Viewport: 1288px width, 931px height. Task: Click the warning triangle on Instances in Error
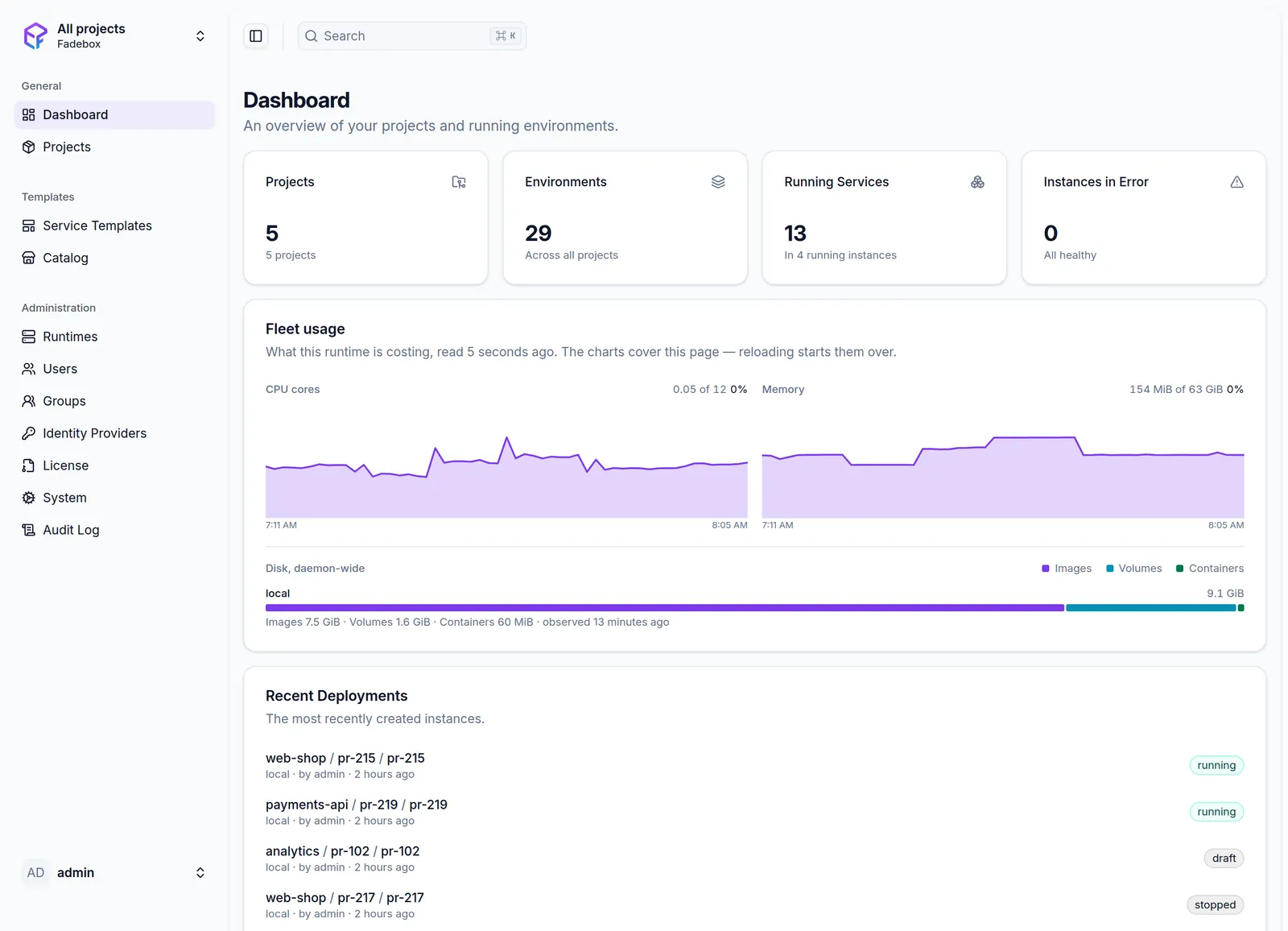(x=1236, y=182)
